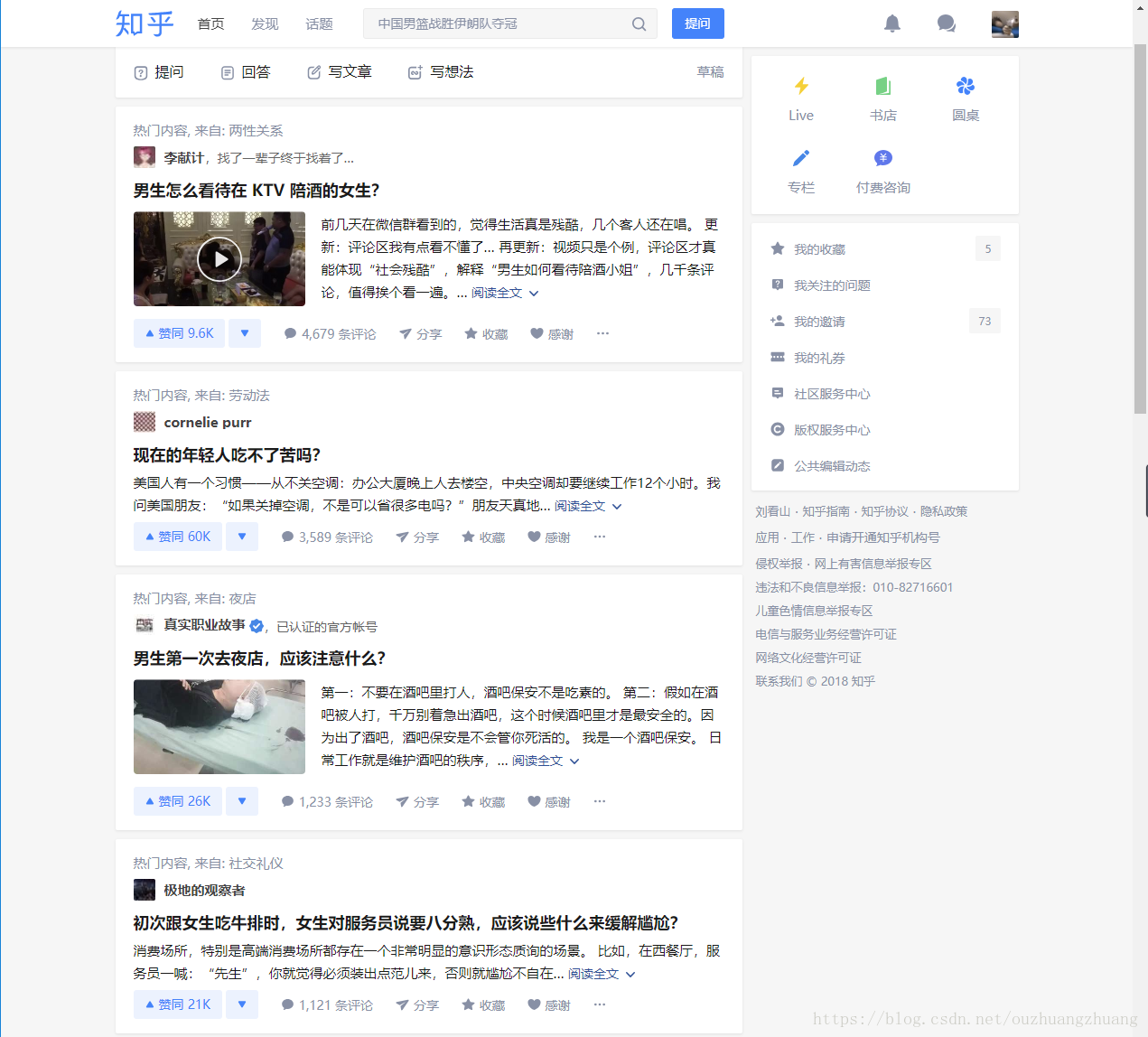Image resolution: width=1148 pixels, height=1037 pixels.
Task: Select the 发现 nav tab
Action: [265, 24]
